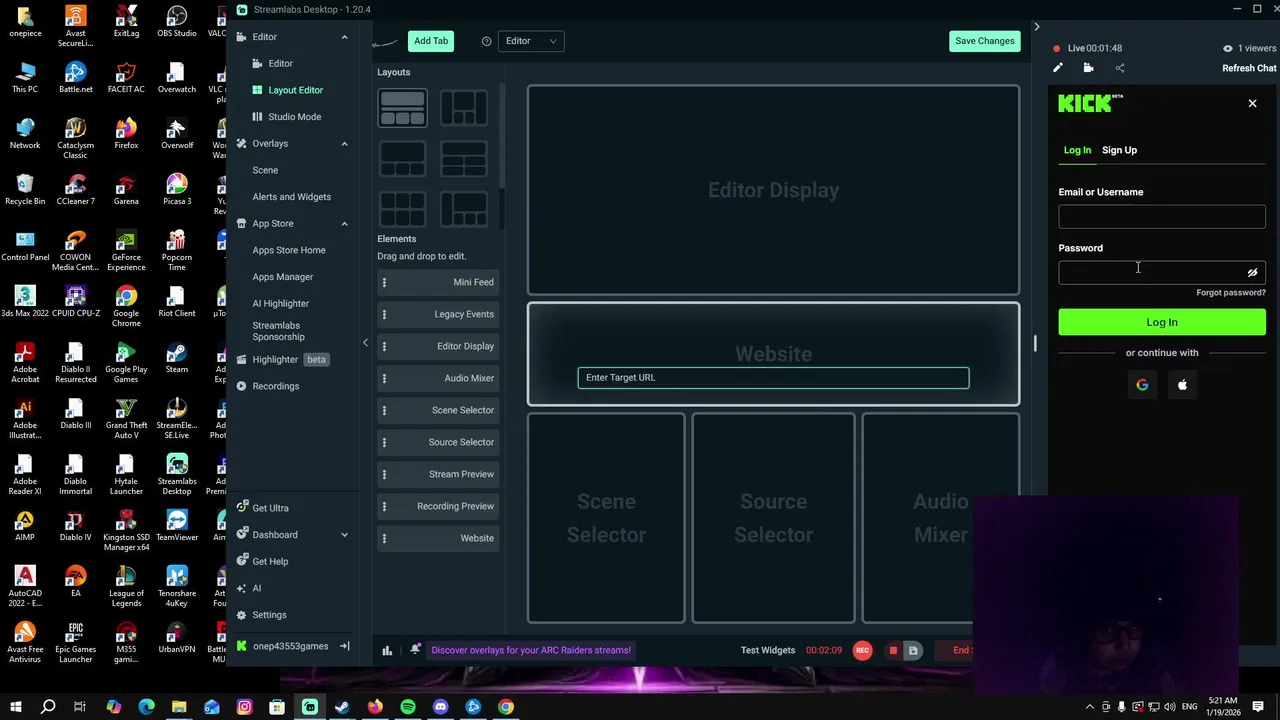Click the Save Changes button
Viewport: 1280px width, 720px height.
[x=985, y=41]
